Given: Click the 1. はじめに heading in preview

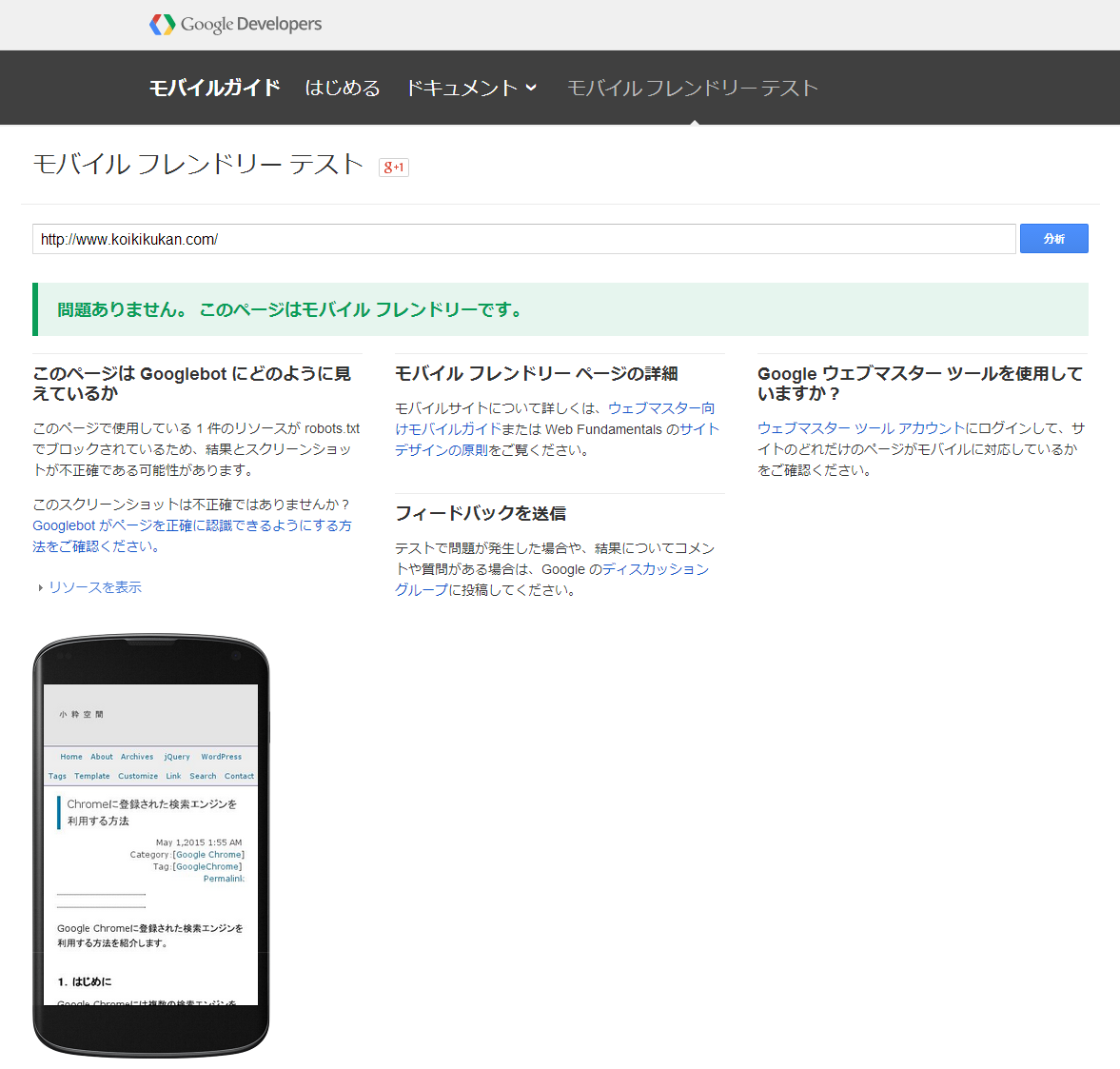Looking at the screenshot, I should 85,981.
